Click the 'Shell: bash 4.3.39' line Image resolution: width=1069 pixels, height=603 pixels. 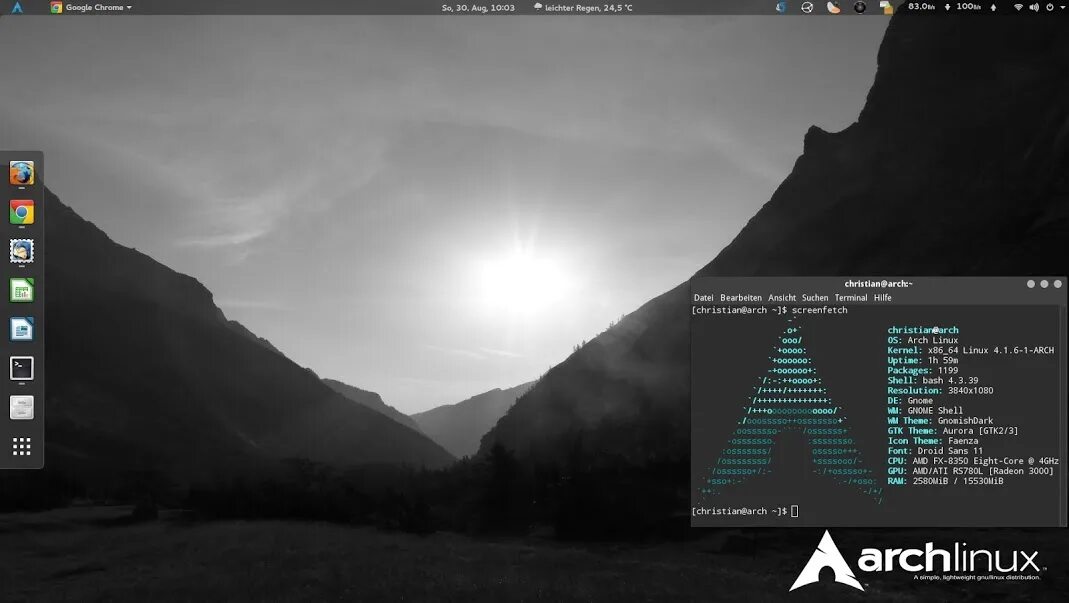pyautogui.click(x=933, y=381)
